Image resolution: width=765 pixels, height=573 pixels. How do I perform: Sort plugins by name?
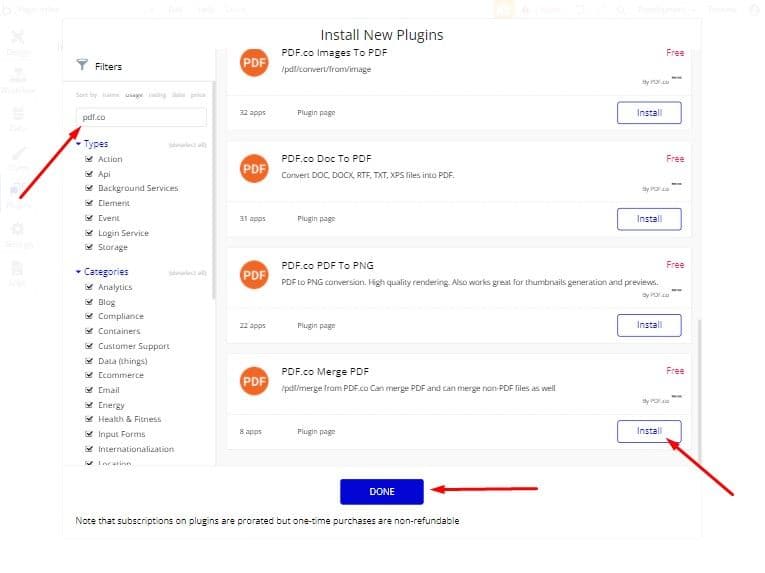pyautogui.click(x=110, y=94)
